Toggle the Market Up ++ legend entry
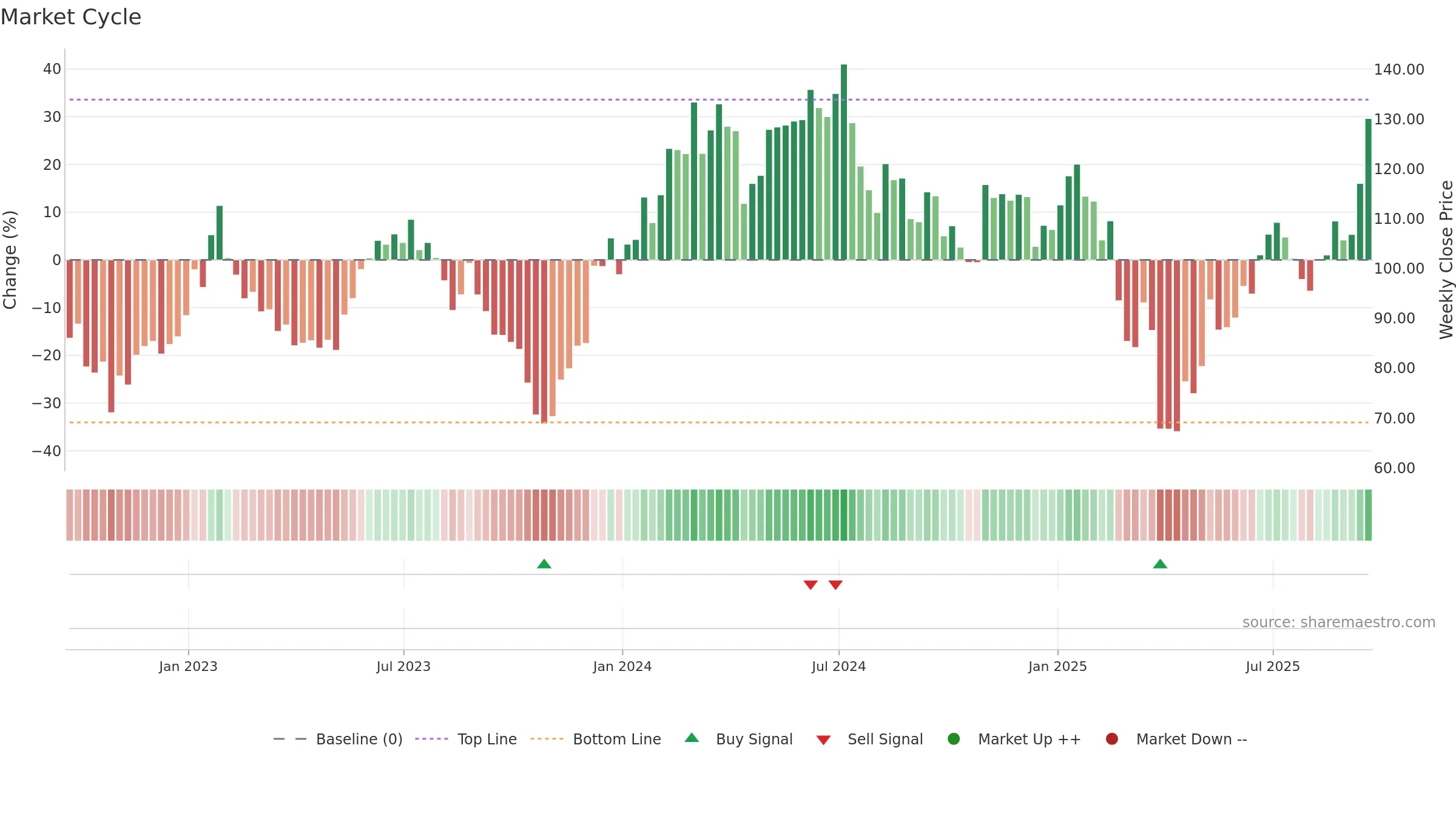This screenshot has width=1456, height=819. (1014, 739)
